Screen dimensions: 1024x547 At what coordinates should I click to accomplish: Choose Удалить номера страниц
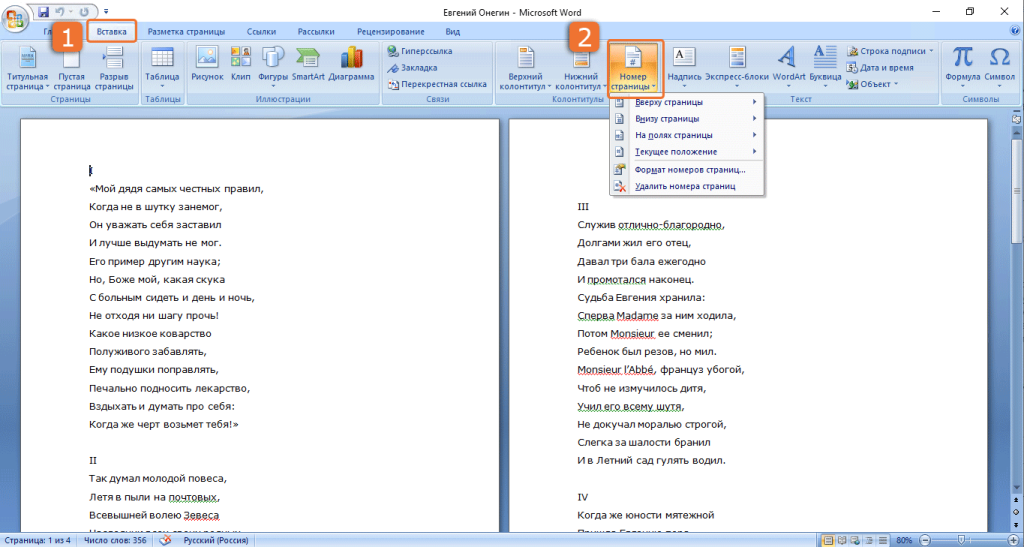tap(687, 187)
